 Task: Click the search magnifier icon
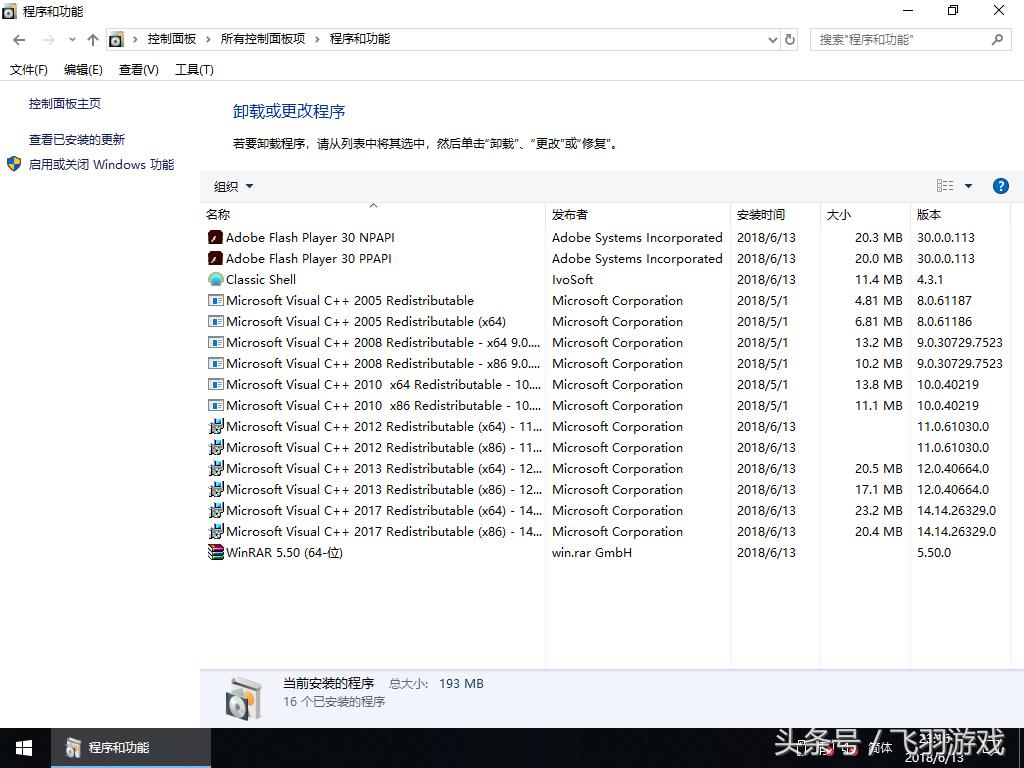point(997,40)
